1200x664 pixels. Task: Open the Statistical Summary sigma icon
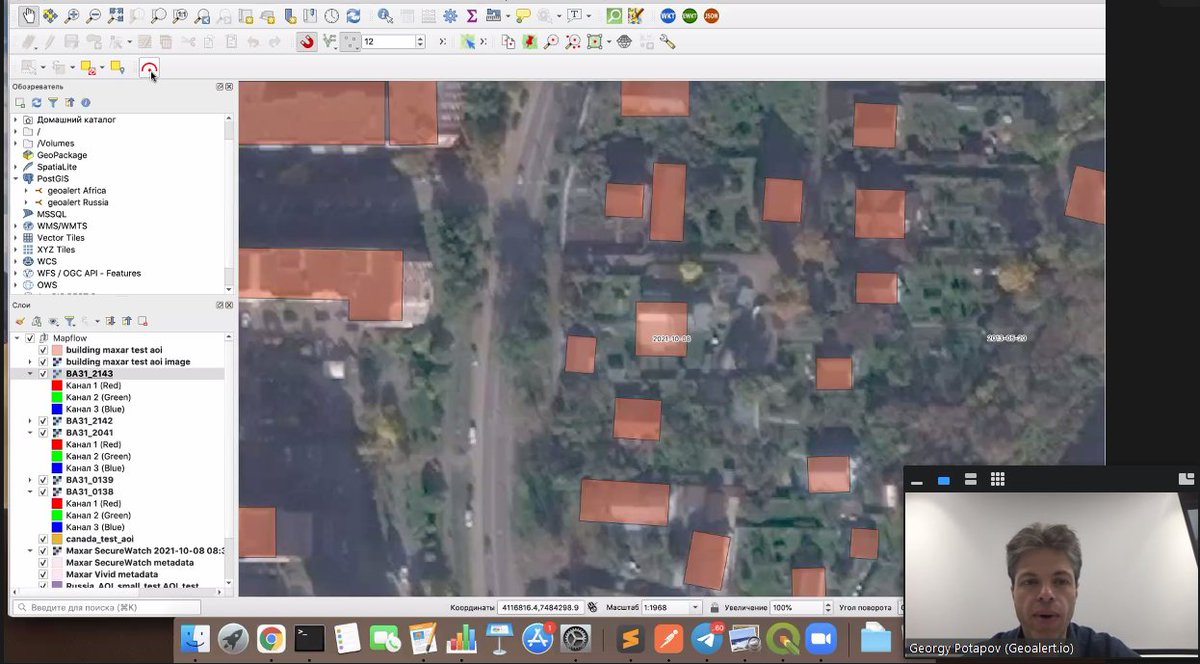(x=471, y=16)
